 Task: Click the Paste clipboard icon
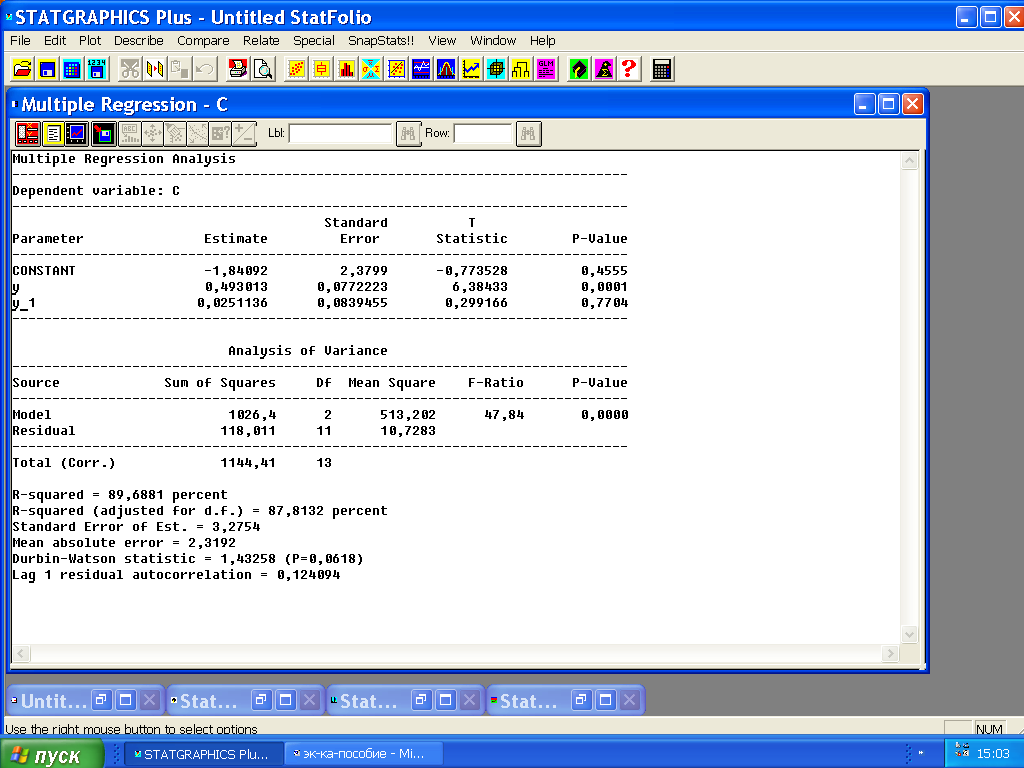pyautogui.click(x=180, y=69)
